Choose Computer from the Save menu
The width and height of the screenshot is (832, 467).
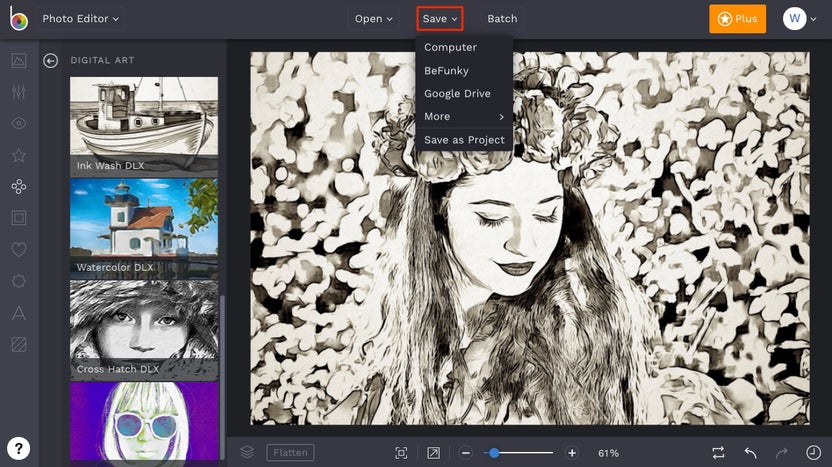tap(450, 47)
